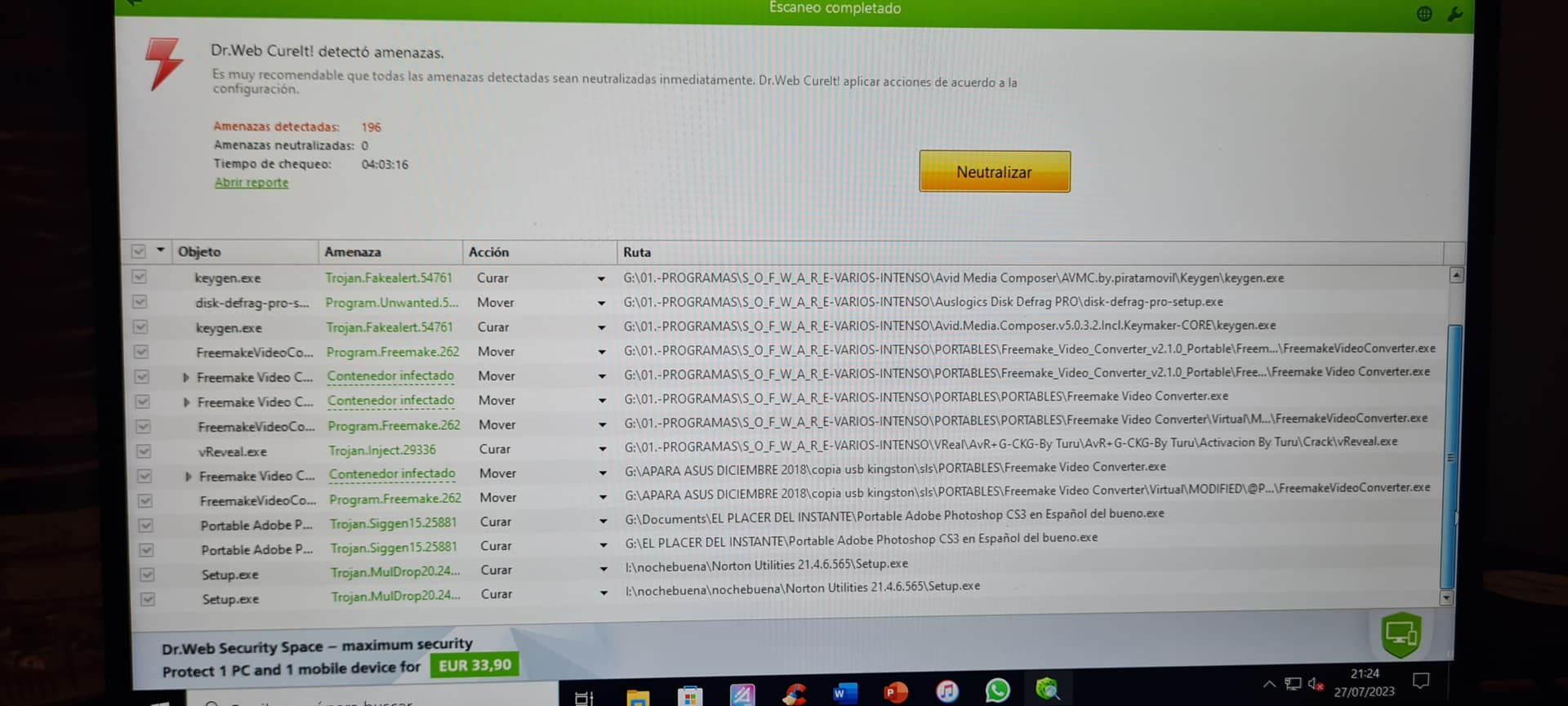1568x706 pixels.
Task: Open PowerPoint from the taskbar
Action: (896, 692)
